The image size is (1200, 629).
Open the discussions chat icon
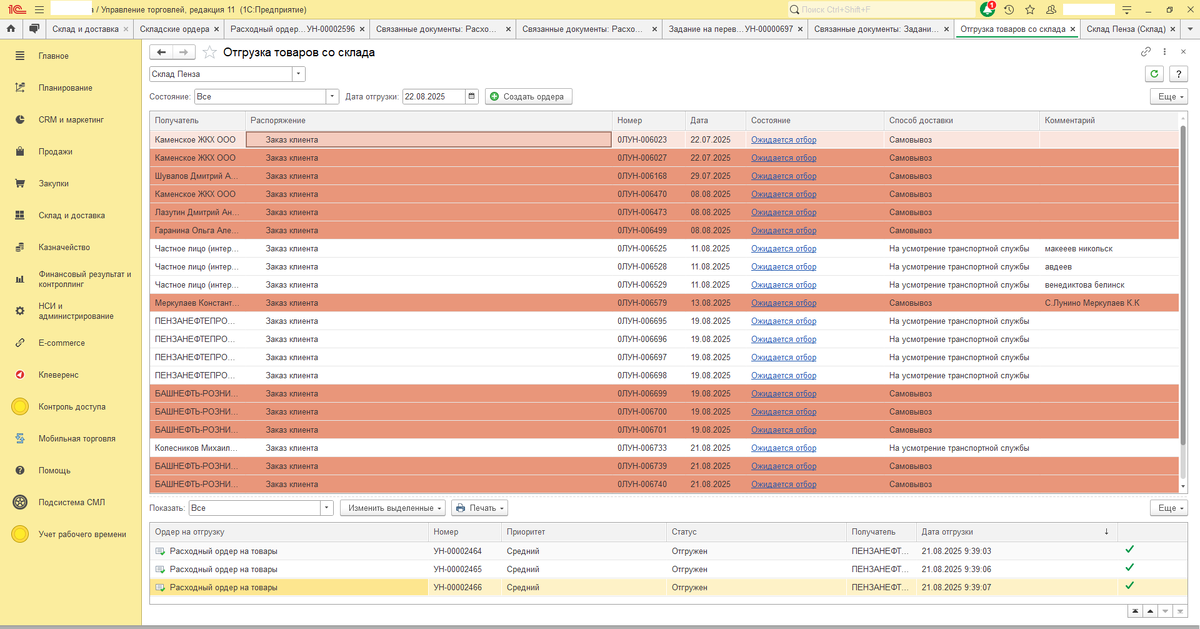(x=35, y=29)
